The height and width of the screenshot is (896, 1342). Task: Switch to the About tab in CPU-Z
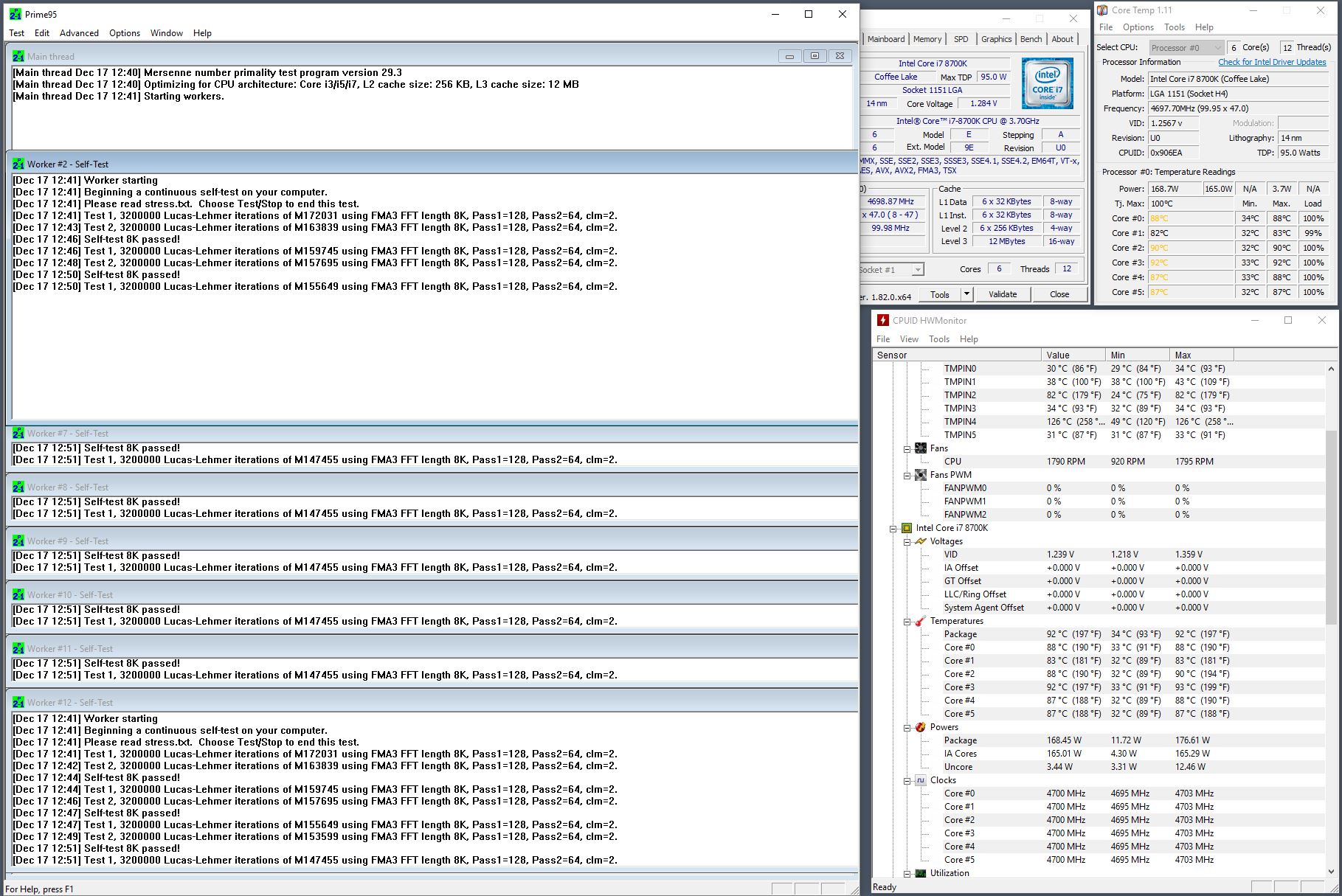1062,39
